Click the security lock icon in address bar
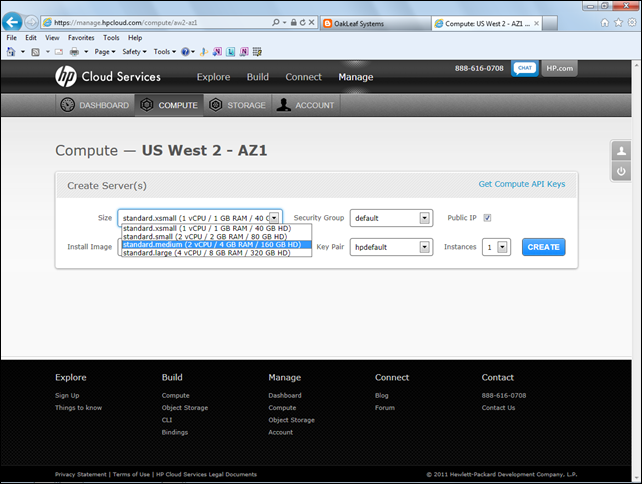This screenshot has height=484, width=642. 294,22
